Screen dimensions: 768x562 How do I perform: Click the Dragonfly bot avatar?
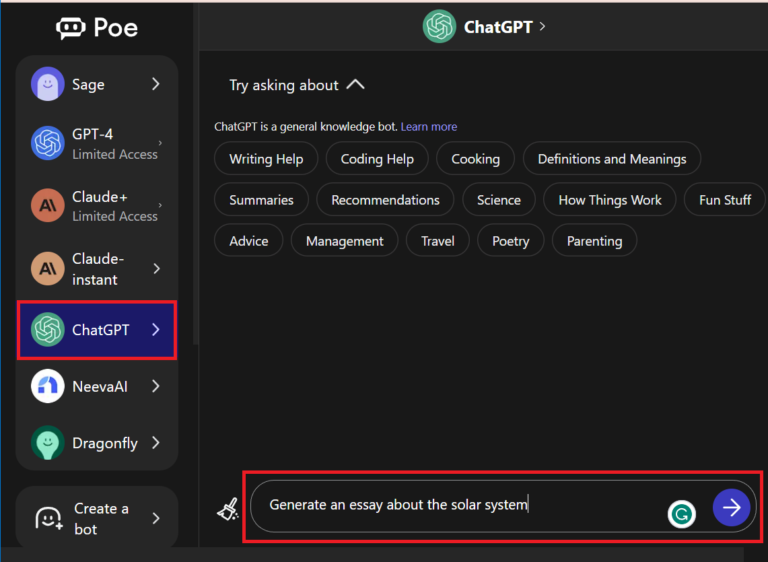[48, 443]
